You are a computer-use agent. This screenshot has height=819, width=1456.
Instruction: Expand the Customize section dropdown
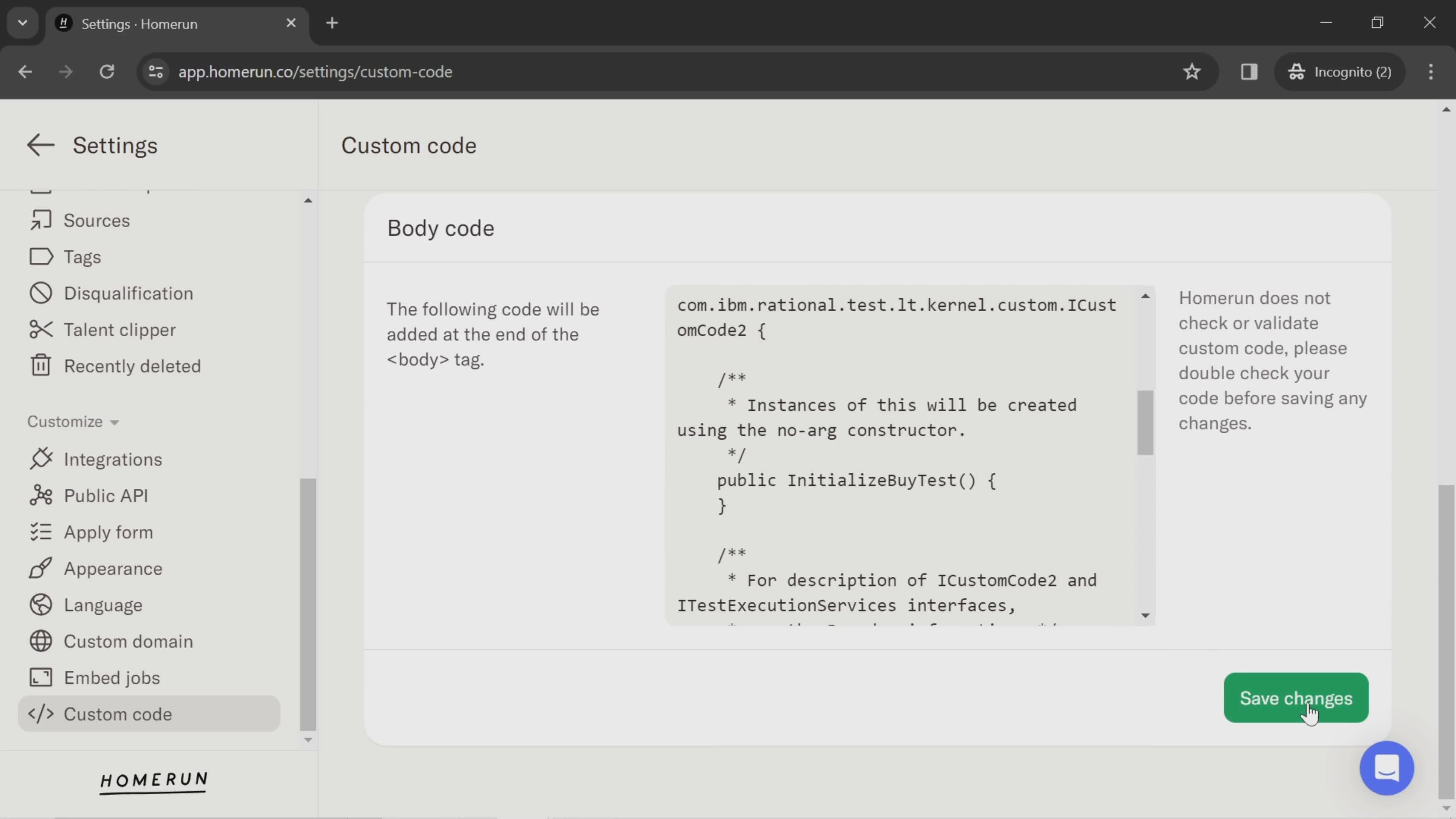(x=72, y=421)
